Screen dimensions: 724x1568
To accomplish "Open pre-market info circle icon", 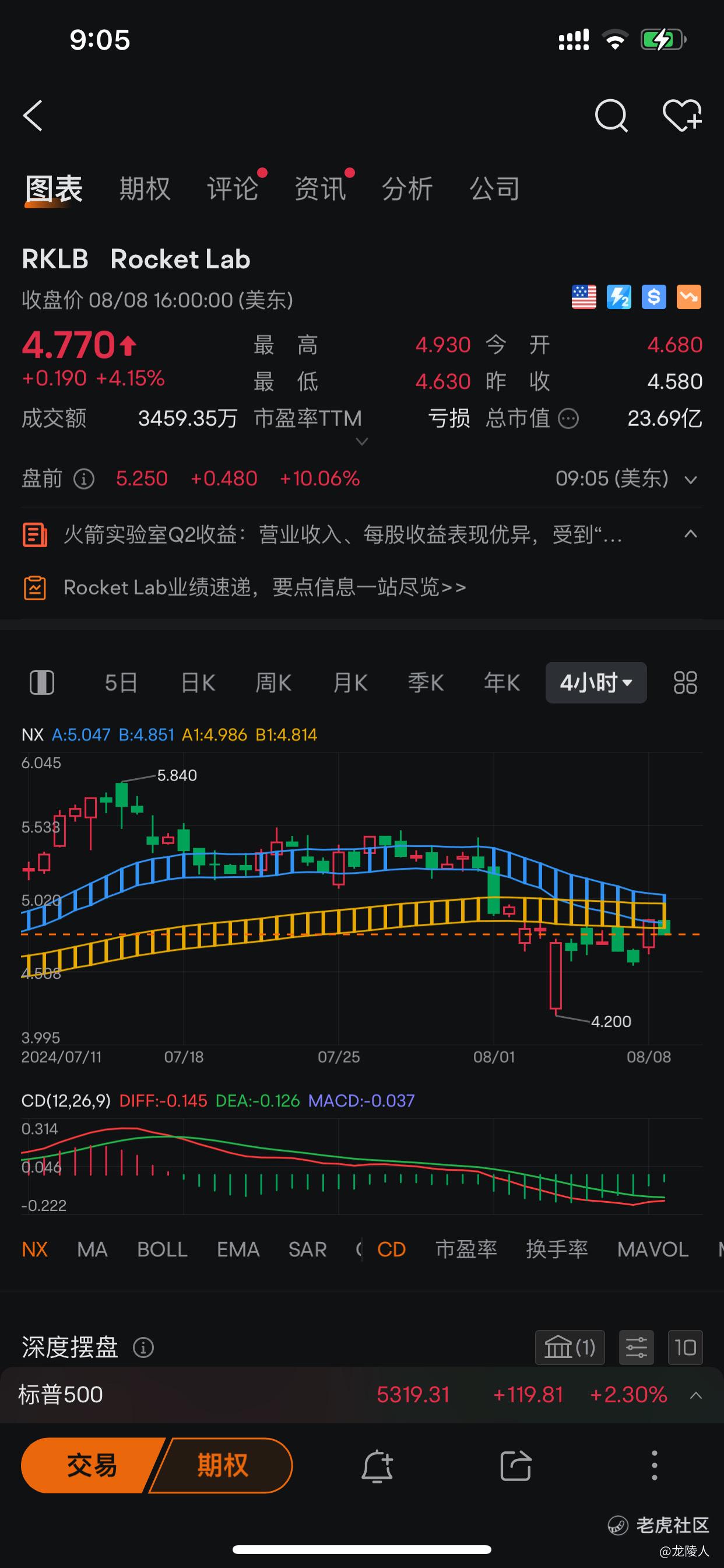I will coord(84,479).
